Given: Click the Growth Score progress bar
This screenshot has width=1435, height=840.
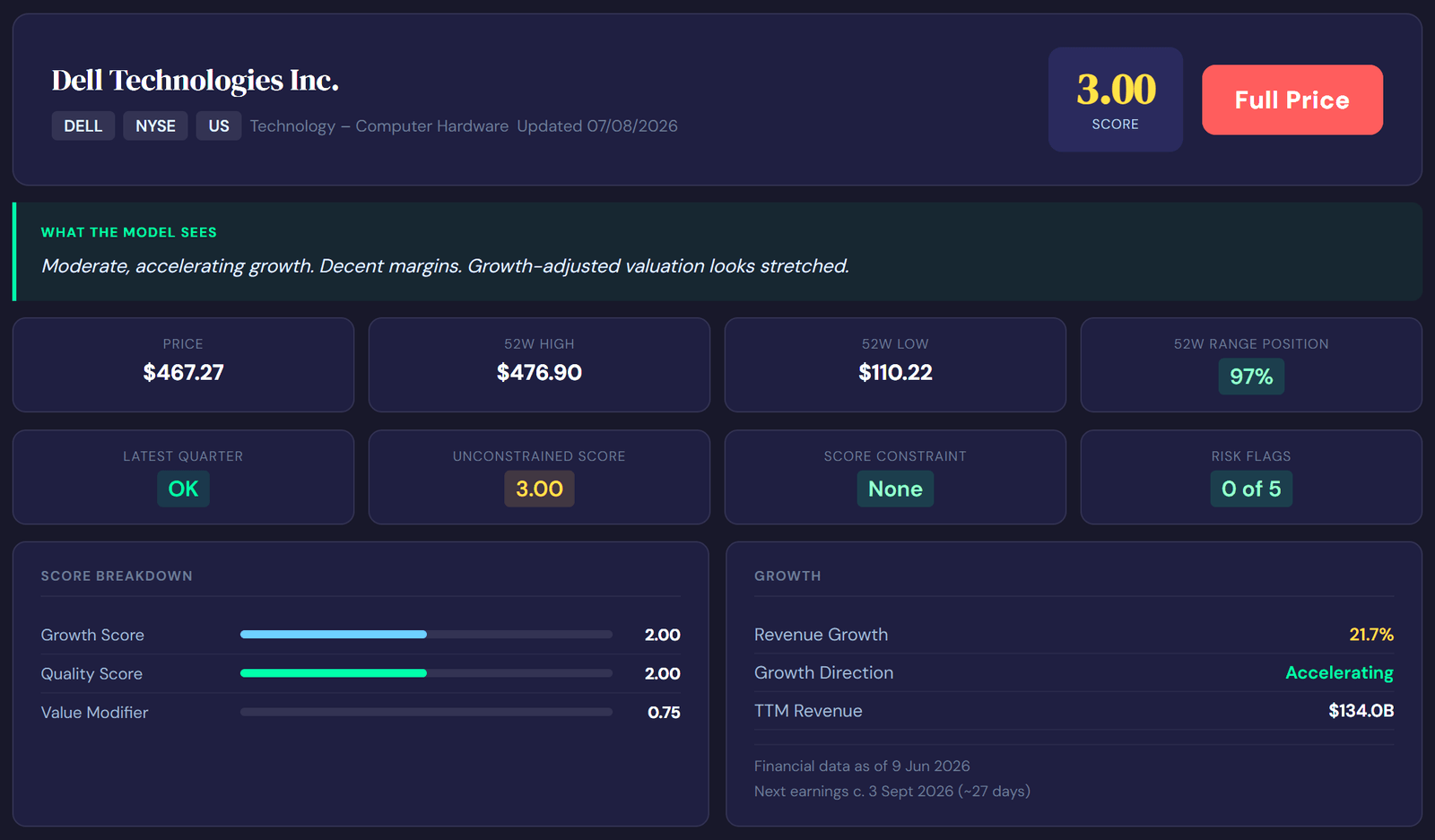Looking at the screenshot, I should pos(426,635).
